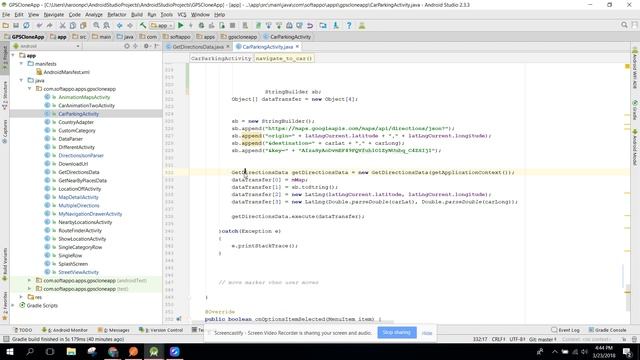Click the GPSCloneApp breadcrumb in navigation bar

(24, 37)
